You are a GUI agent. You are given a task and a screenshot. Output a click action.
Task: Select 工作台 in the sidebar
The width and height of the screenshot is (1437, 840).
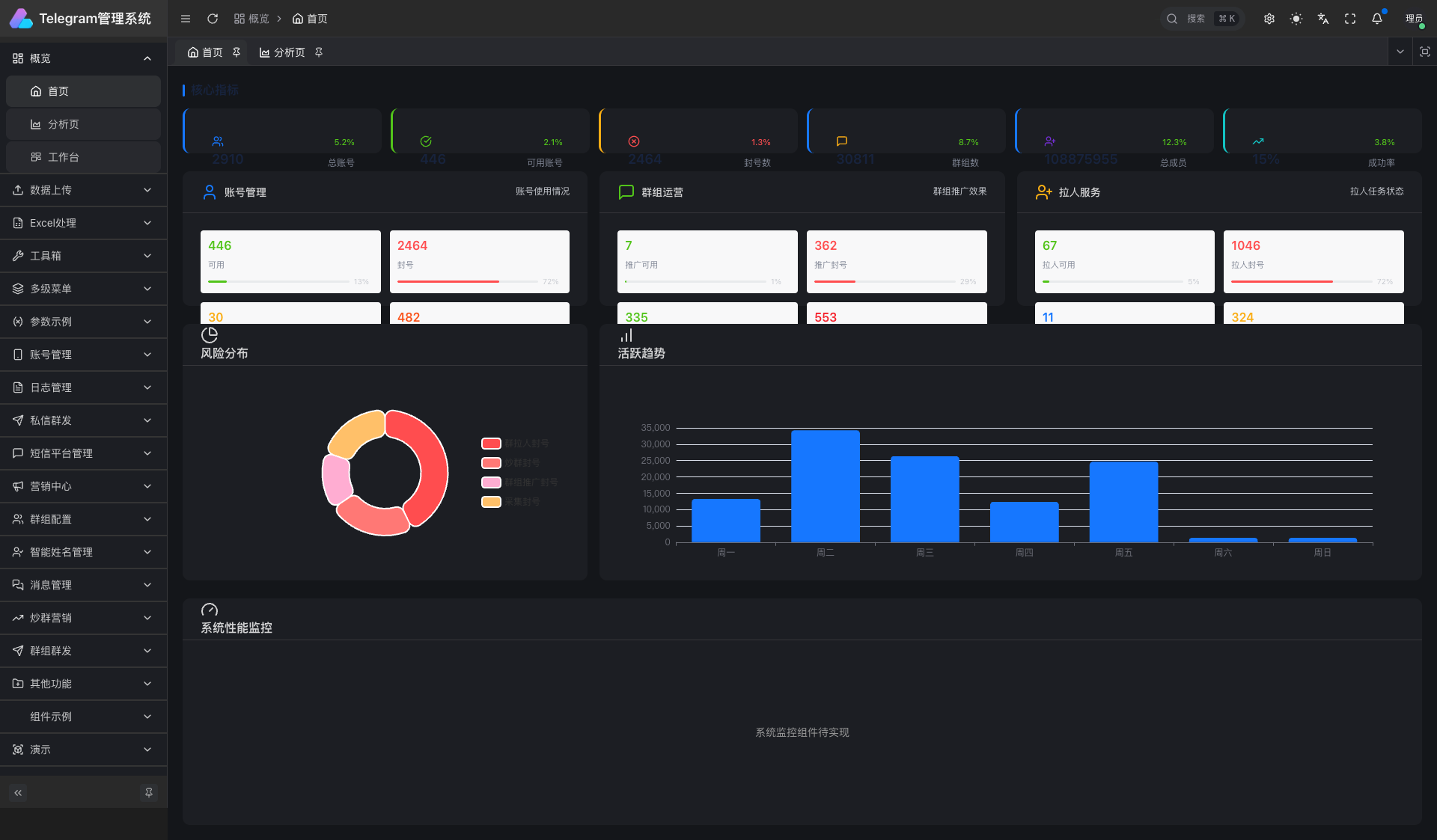[64, 157]
